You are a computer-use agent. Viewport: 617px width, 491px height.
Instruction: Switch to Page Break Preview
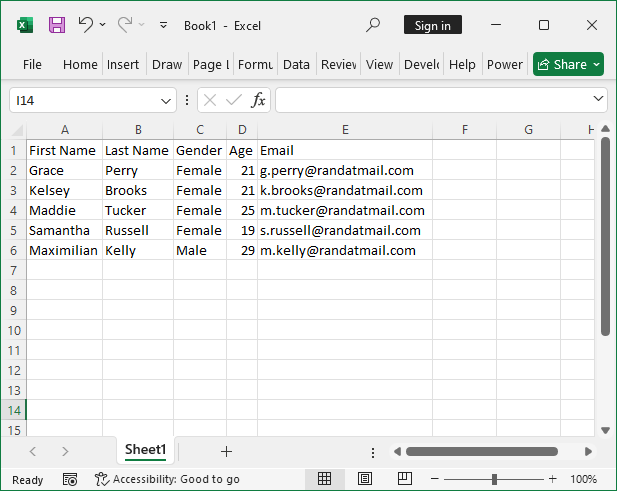coord(405,479)
